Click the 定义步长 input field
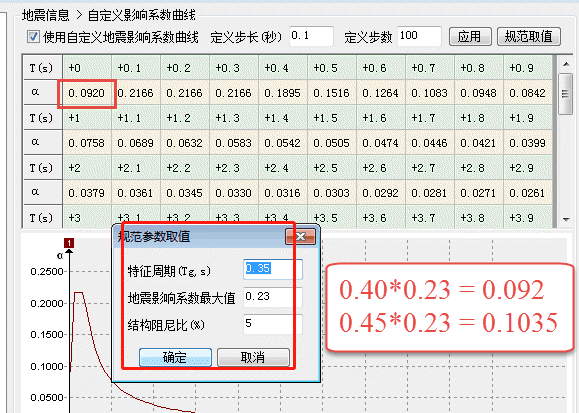 click(311, 36)
